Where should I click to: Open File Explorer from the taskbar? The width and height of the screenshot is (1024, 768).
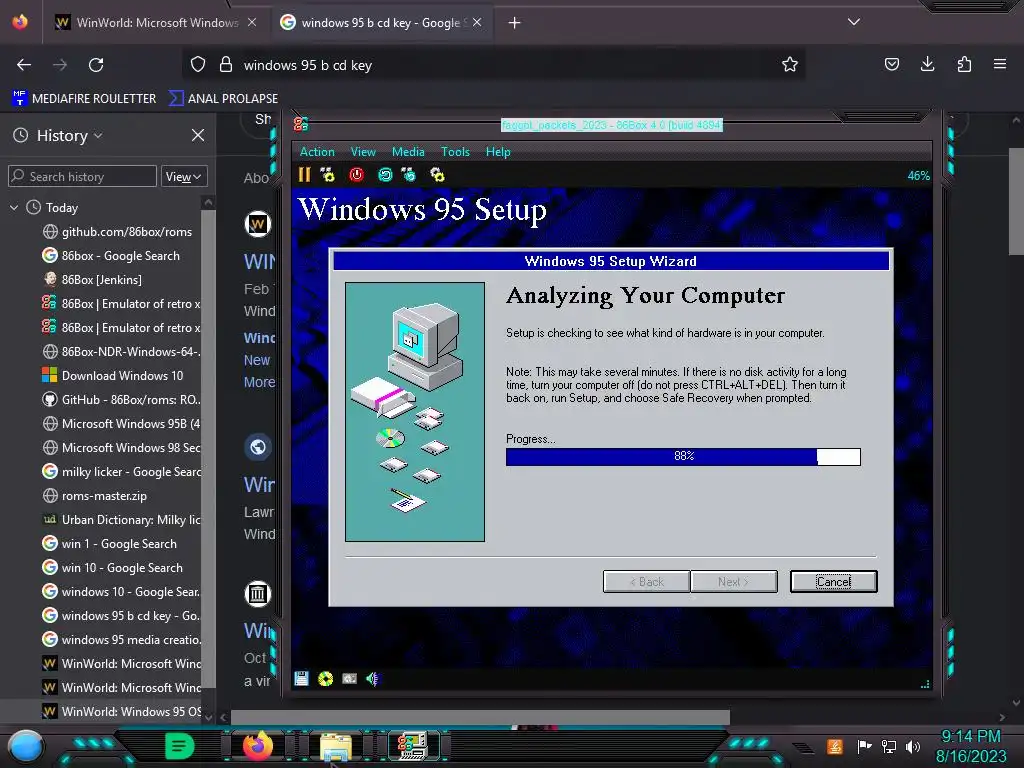(336, 746)
